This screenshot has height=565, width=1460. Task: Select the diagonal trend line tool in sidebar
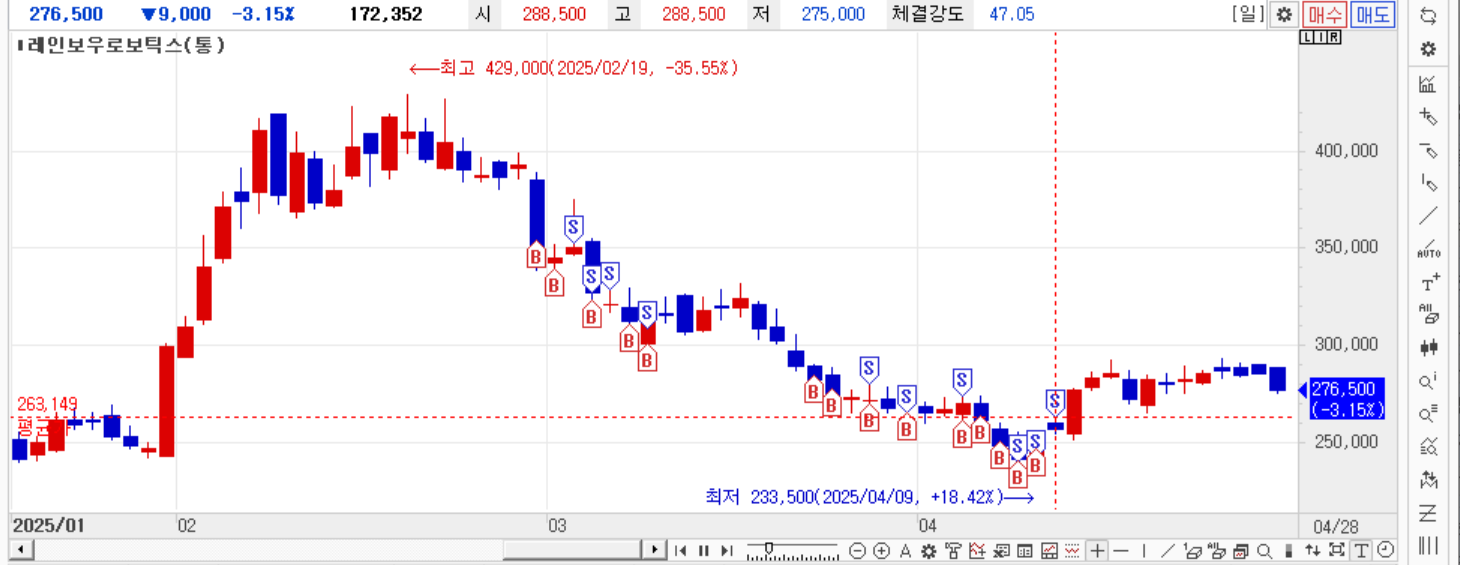pos(1429,216)
